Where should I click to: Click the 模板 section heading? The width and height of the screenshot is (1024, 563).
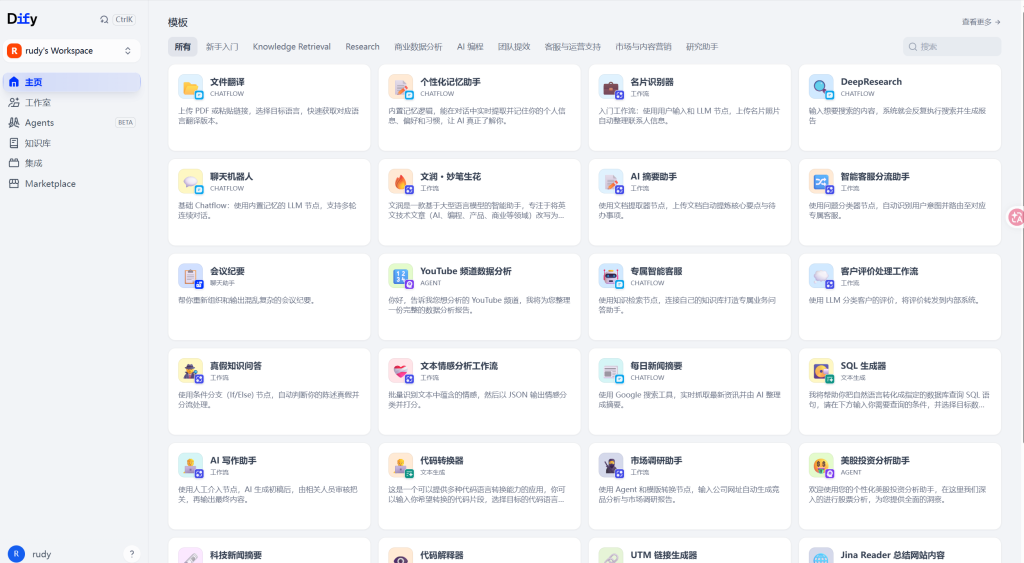[178, 22]
